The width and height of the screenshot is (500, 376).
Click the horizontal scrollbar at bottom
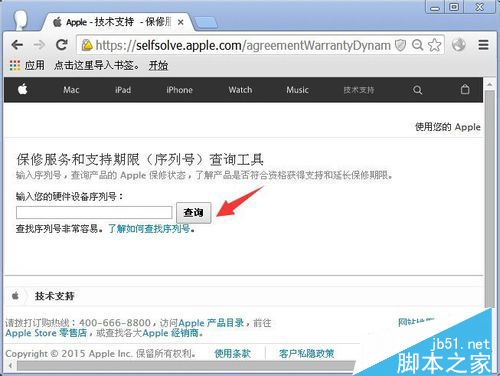tap(187, 366)
